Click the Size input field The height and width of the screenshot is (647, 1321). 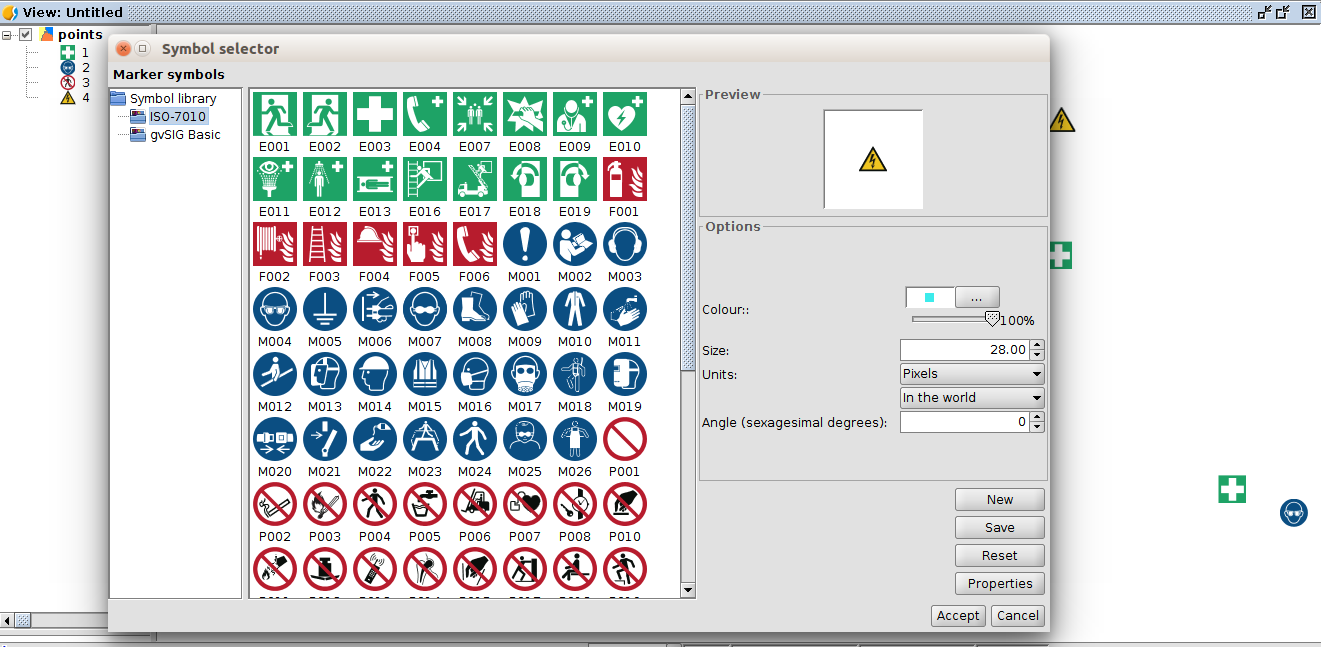coord(964,350)
